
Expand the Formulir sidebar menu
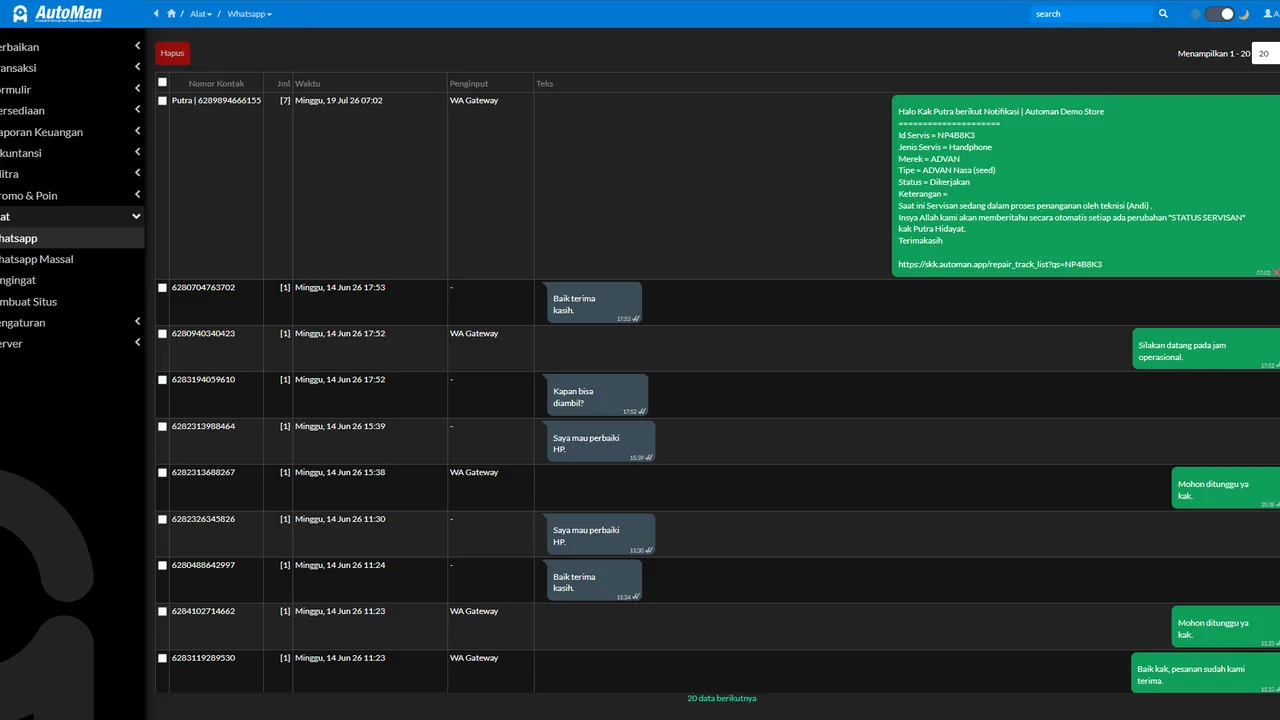pyautogui.click(x=72, y=89)
